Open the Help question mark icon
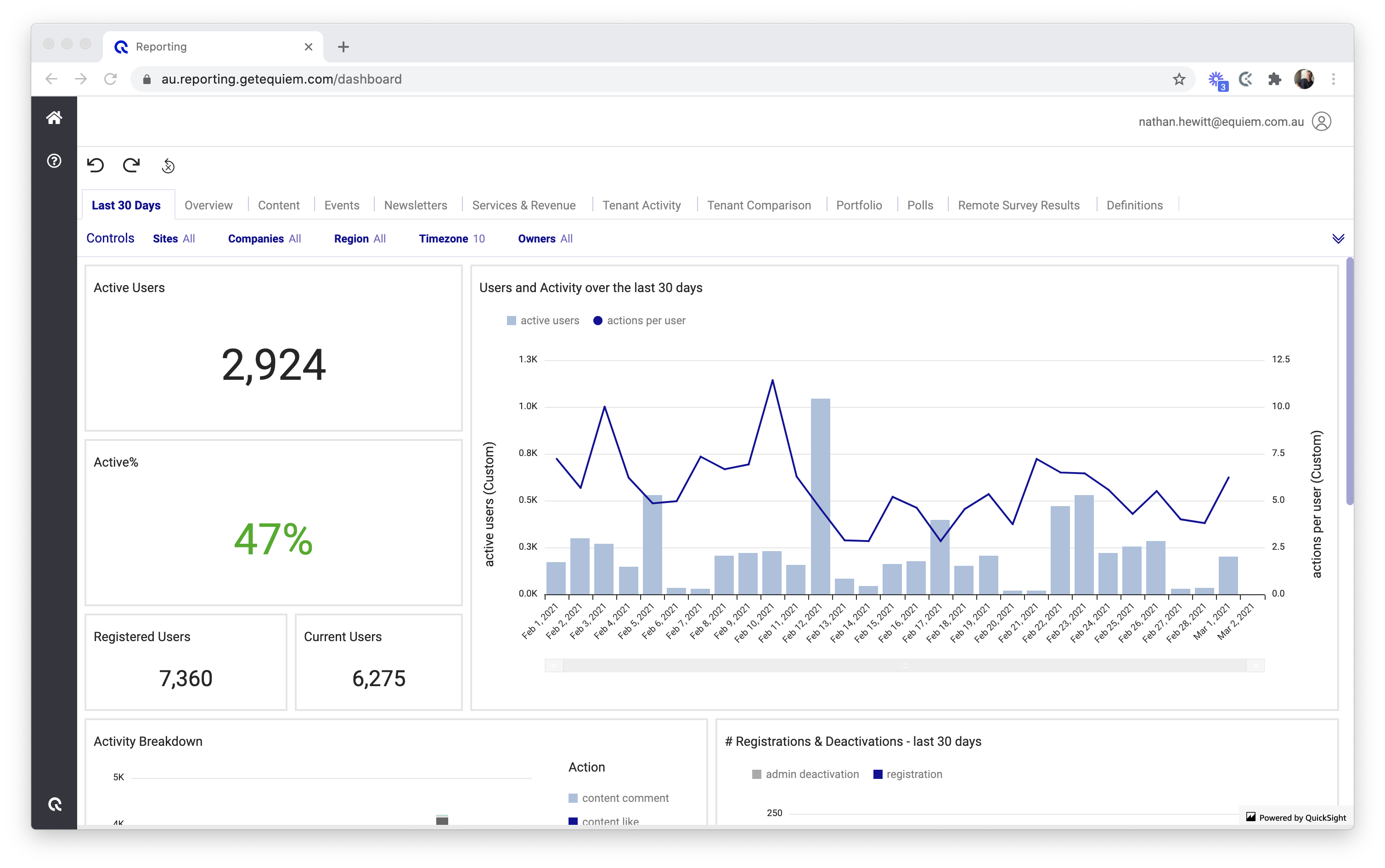This screenshot has height=868, width=1385. coord(54,161)
